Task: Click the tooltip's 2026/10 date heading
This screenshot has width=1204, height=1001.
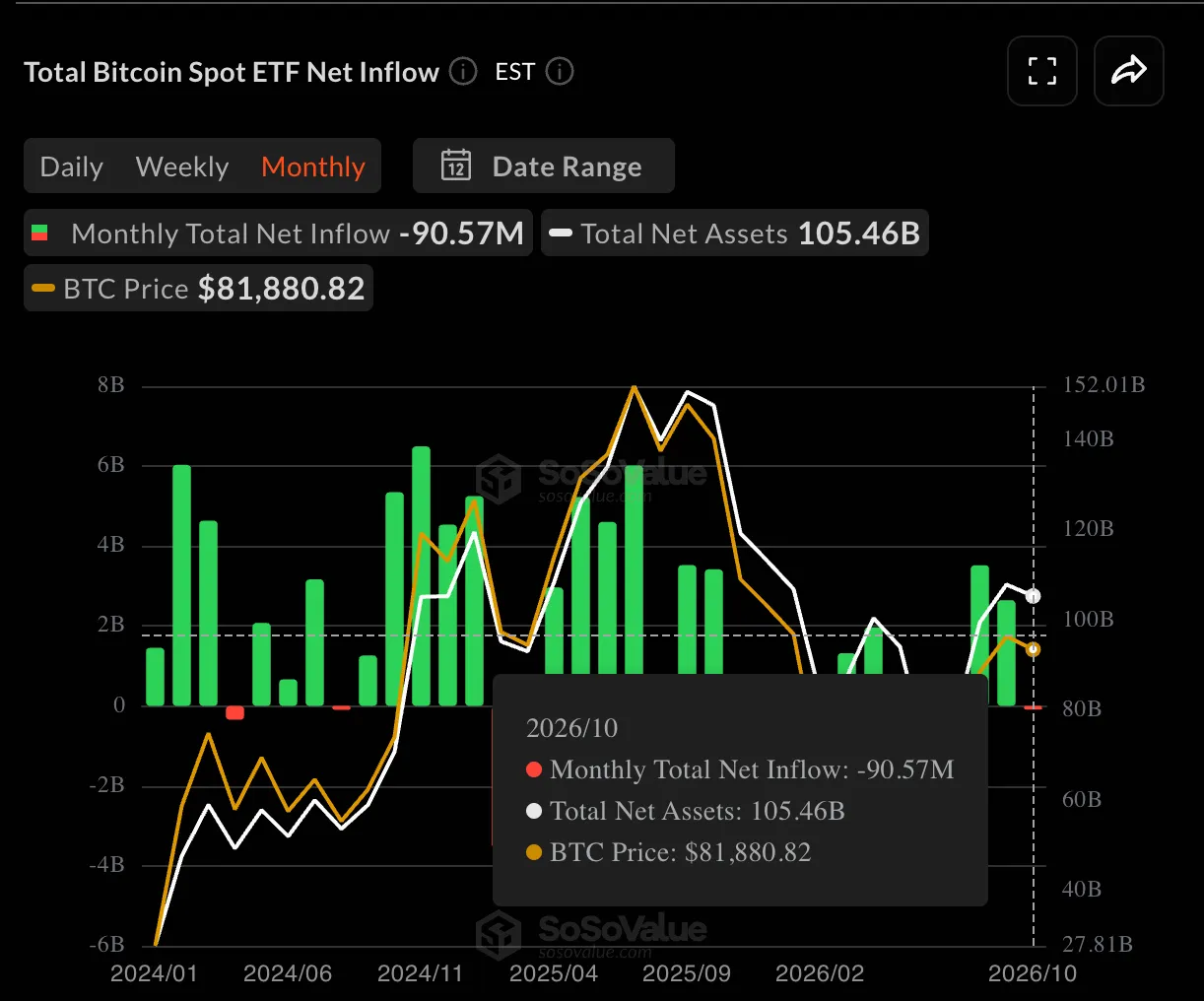Action: [572, 728]
